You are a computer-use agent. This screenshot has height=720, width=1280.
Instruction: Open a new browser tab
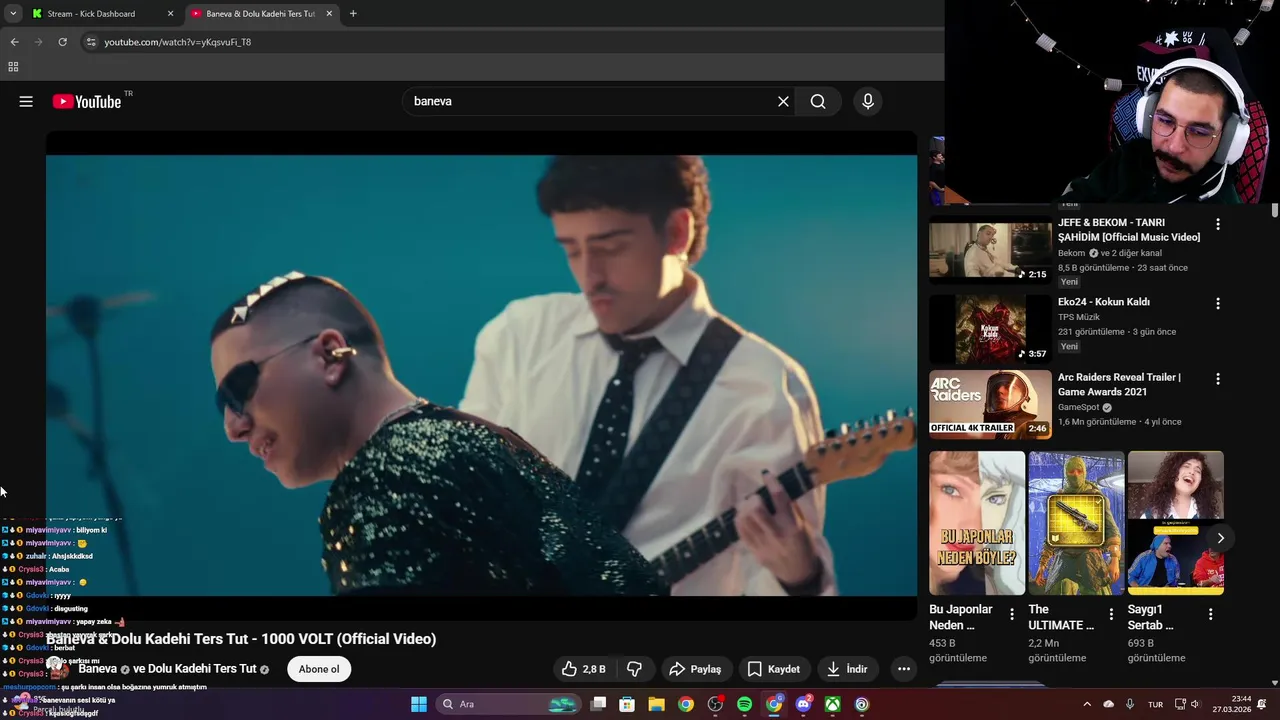point(353,14)
